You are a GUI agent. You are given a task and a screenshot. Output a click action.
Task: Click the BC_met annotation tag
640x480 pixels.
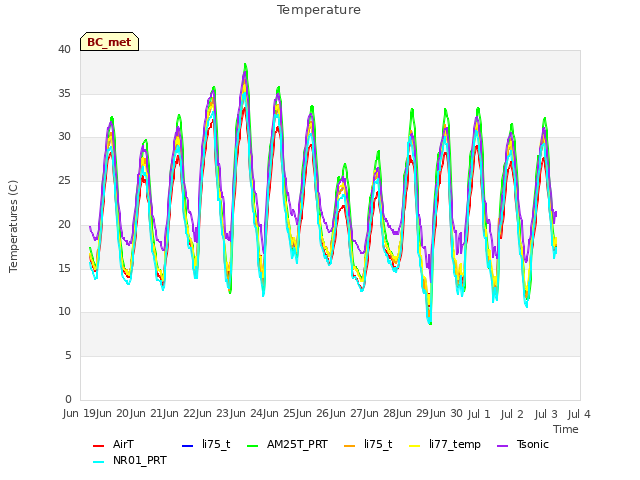(x=109, y=42)
